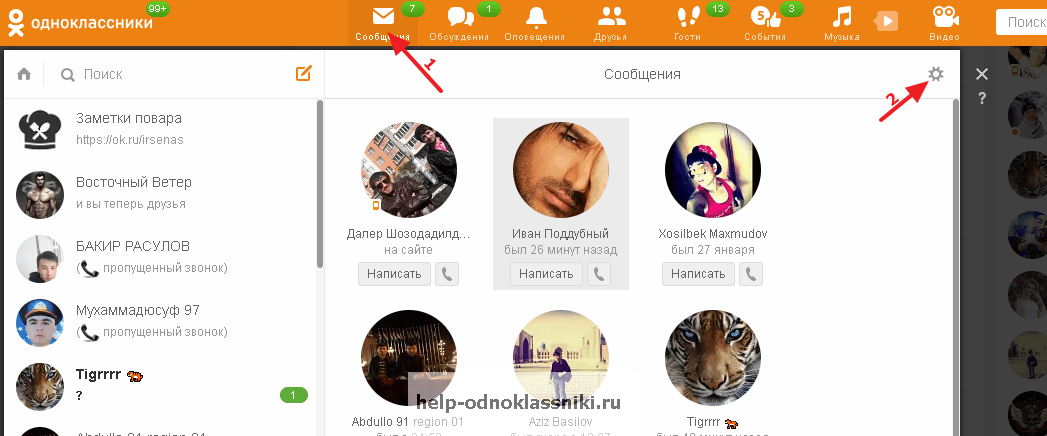Click Написать under Иван Поддубный

546,274
